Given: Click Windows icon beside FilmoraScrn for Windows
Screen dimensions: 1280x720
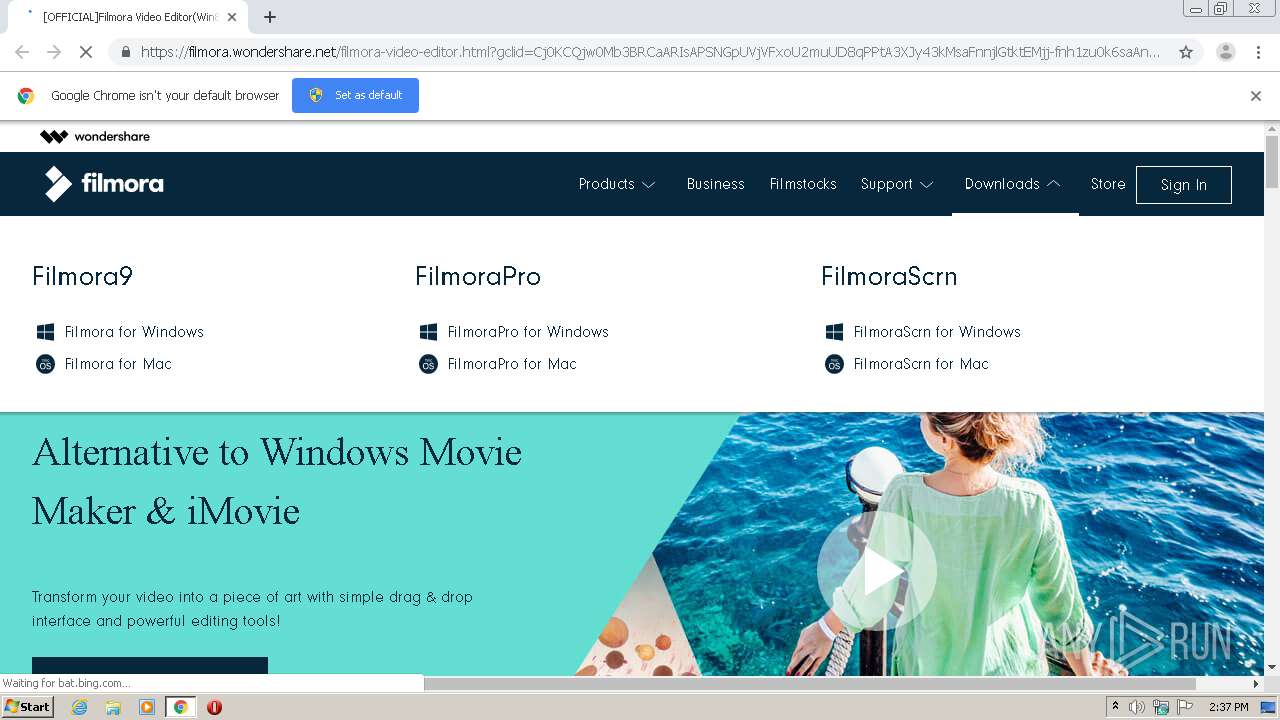Looking at the screenshot, I should click(834, 332).
